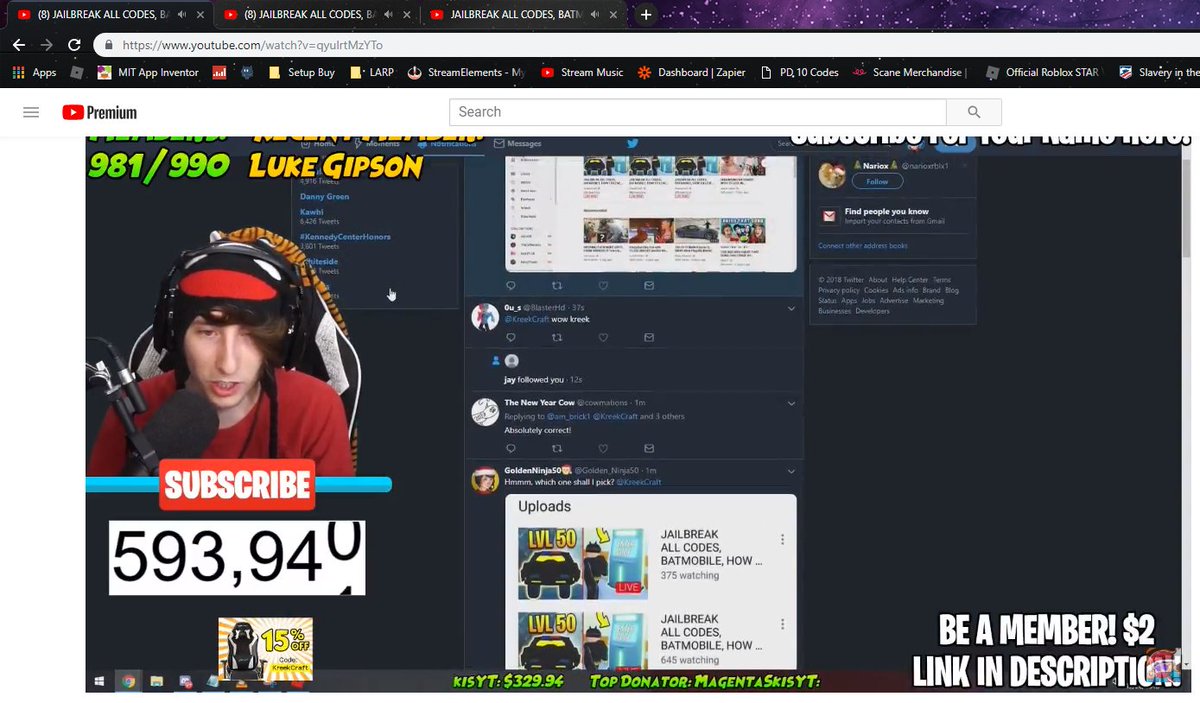Screen dimensions: 1200x703
Task: Open the Official Roblox STAR bookmark
Action: 1042,72
